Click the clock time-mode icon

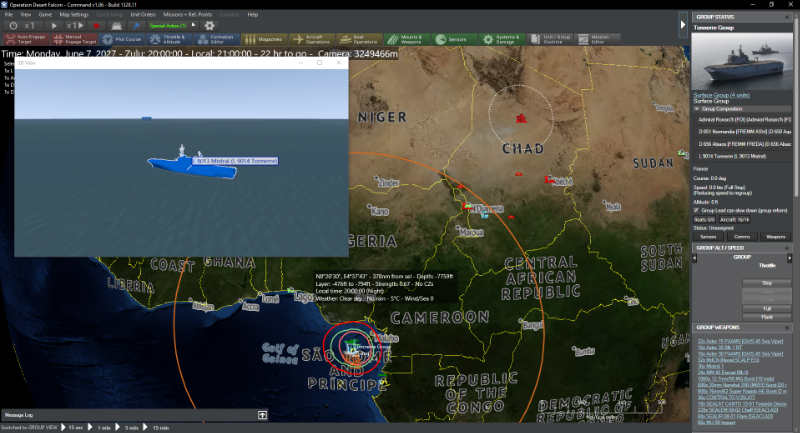tap(13, 26)
